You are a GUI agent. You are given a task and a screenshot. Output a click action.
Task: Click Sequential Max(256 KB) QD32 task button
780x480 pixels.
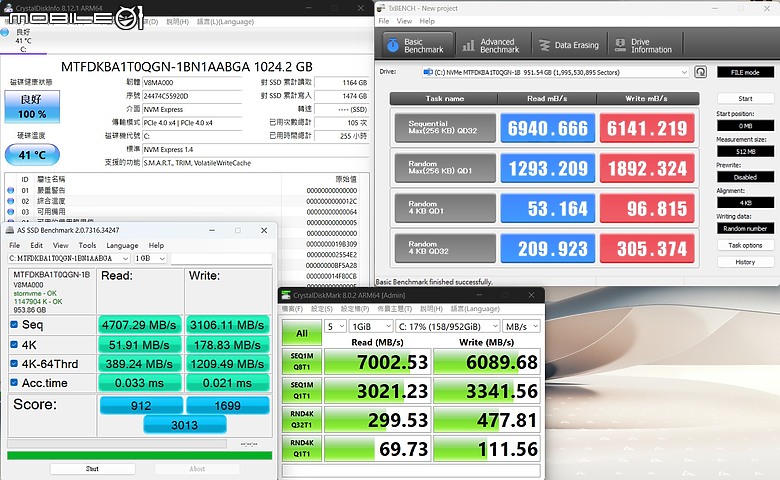point(445,128)
